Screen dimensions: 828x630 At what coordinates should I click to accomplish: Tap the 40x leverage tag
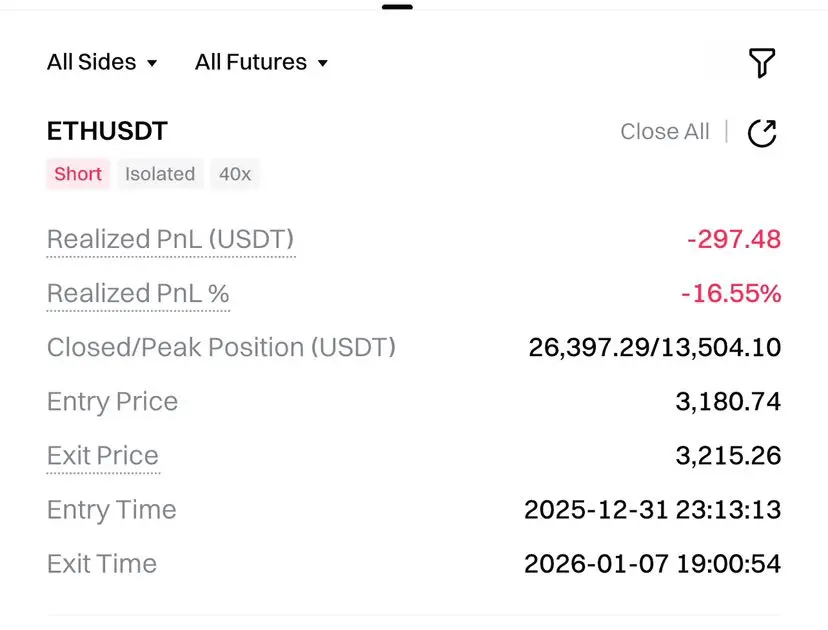(235, 174)
